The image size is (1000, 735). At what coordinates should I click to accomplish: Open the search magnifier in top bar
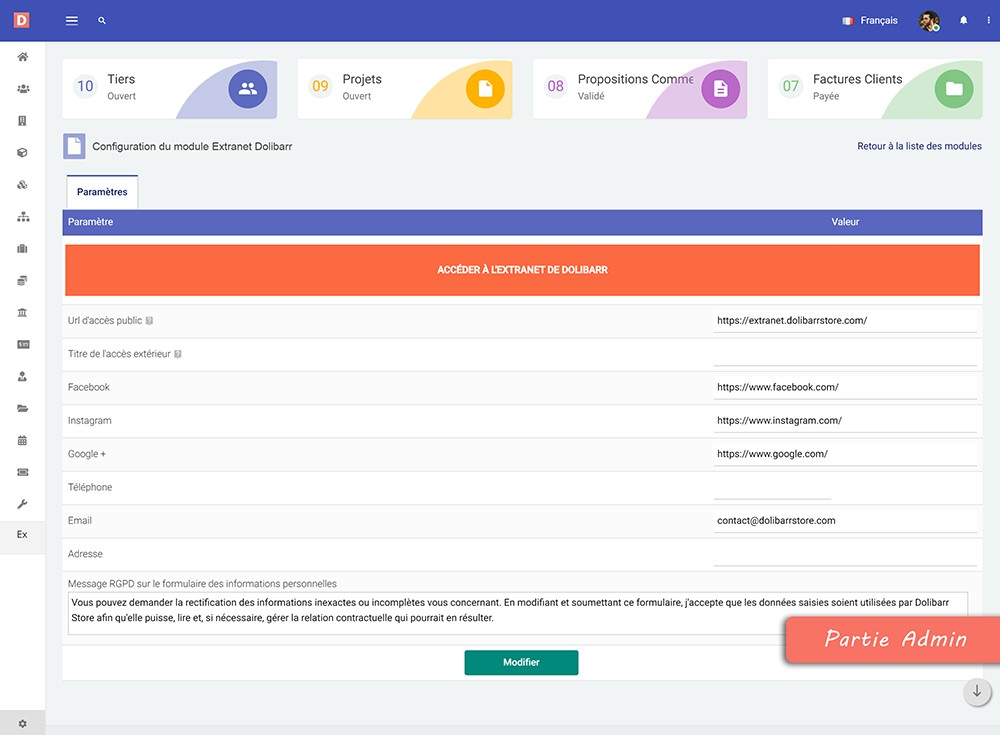[x=101, y=20]
